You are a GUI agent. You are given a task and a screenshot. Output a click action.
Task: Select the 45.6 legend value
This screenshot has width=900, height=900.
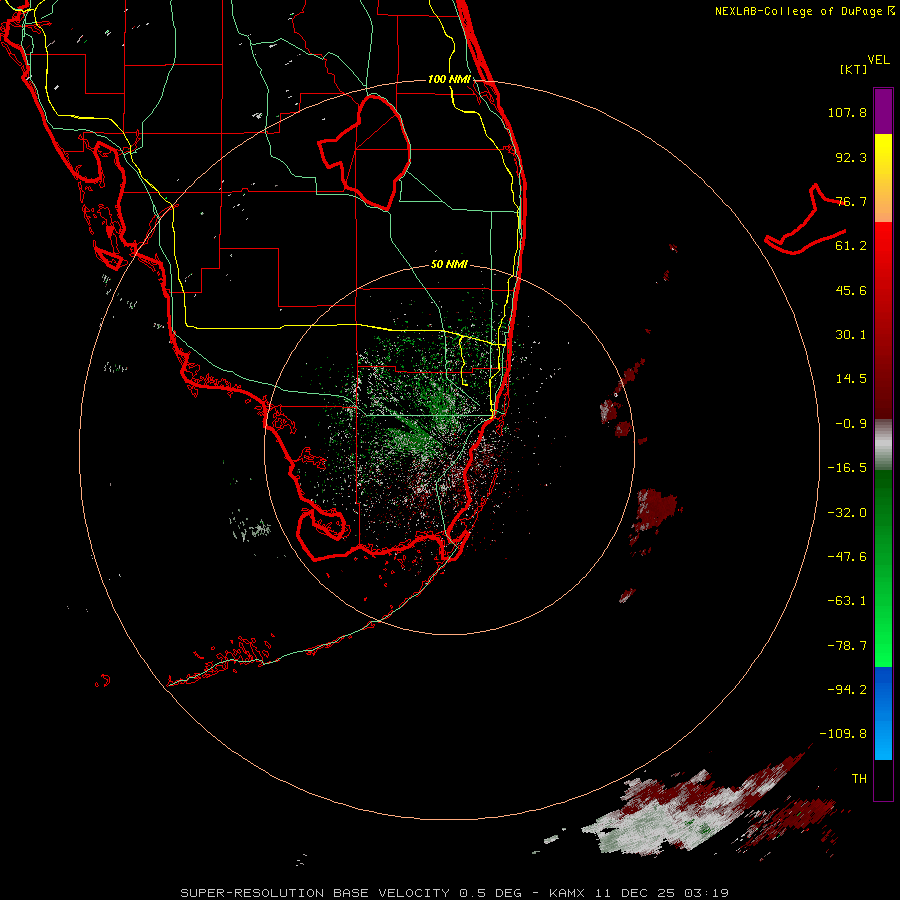pos(851,290)
